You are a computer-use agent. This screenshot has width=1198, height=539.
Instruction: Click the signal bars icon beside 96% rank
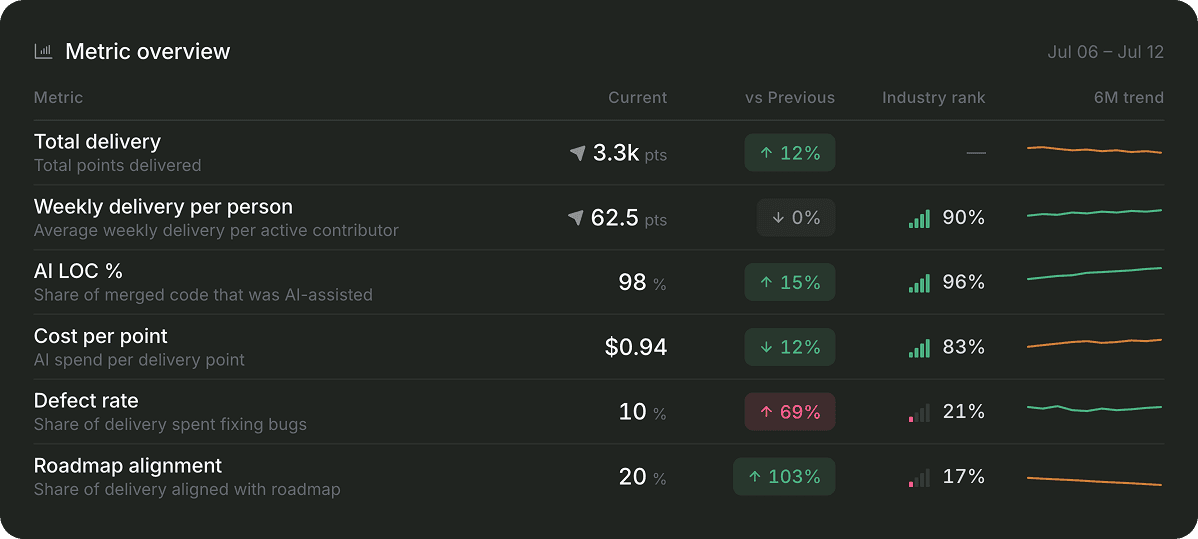pyautogui.click(x=919, y=283)
